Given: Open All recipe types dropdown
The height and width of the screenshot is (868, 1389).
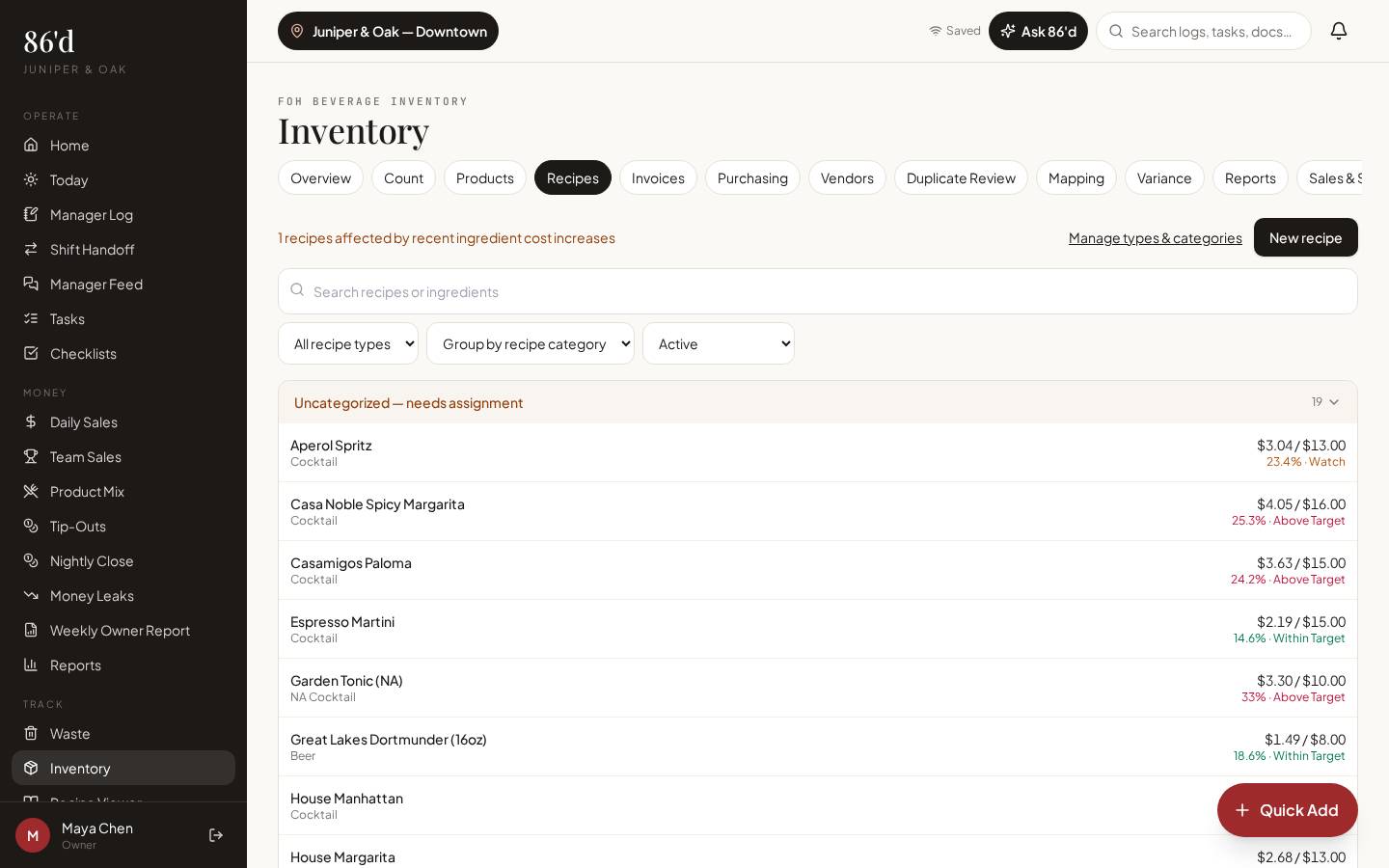Looking at the screenshot, I should pos(348,343).
